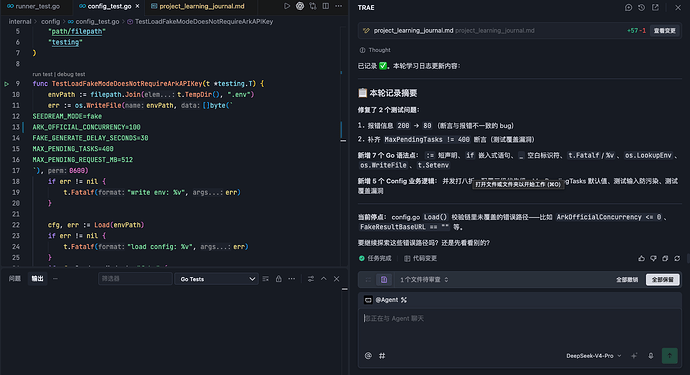This screenshot has height=375, width=690.
Task: Click line MAX_PENDING_TASKS=400 in editor
Action: tap(73, 149)
